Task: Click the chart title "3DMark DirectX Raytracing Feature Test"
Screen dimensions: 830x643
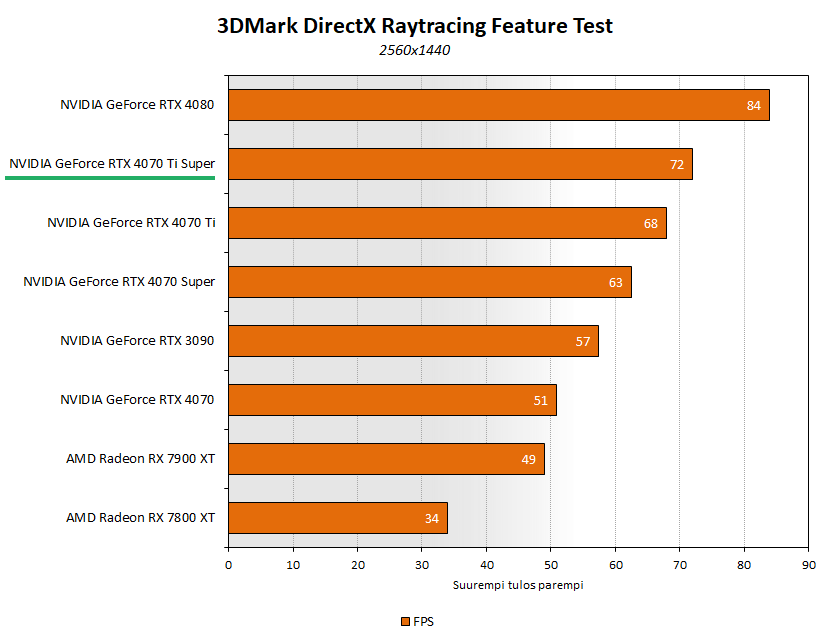Action: pyautogui.click(x=415, y=26)
